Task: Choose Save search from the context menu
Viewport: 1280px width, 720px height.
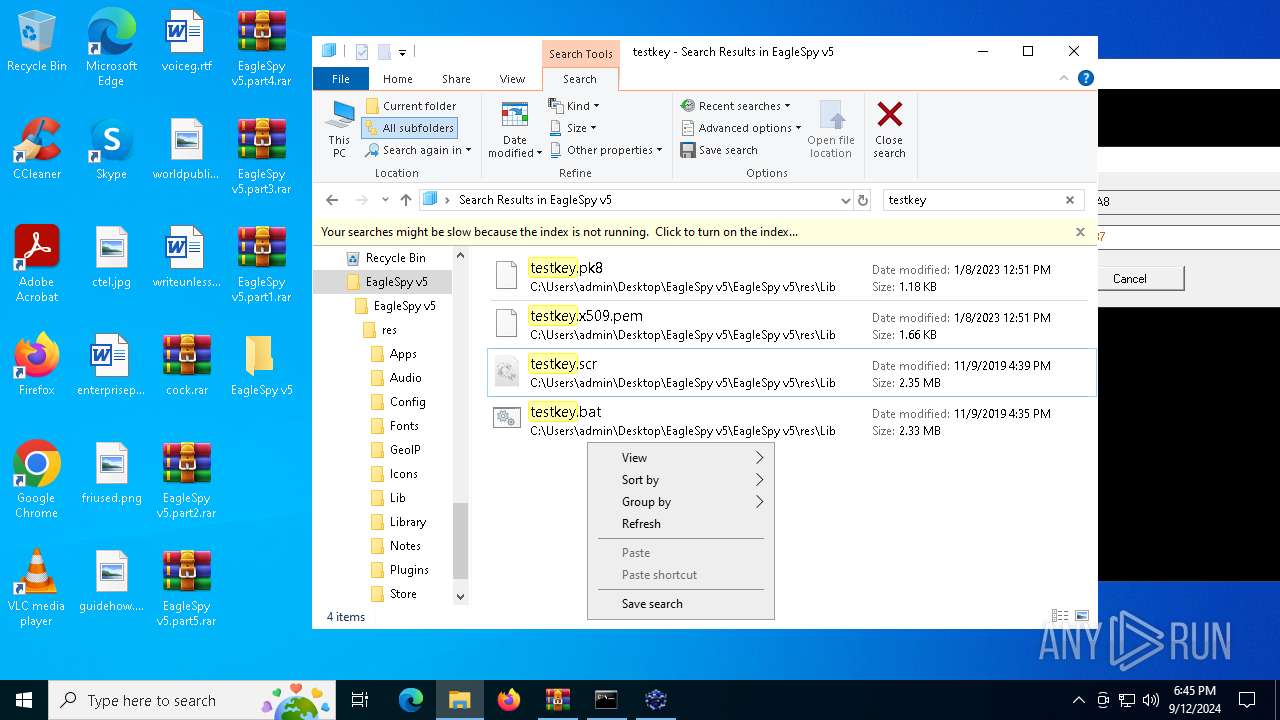Action: pos(681,604)
